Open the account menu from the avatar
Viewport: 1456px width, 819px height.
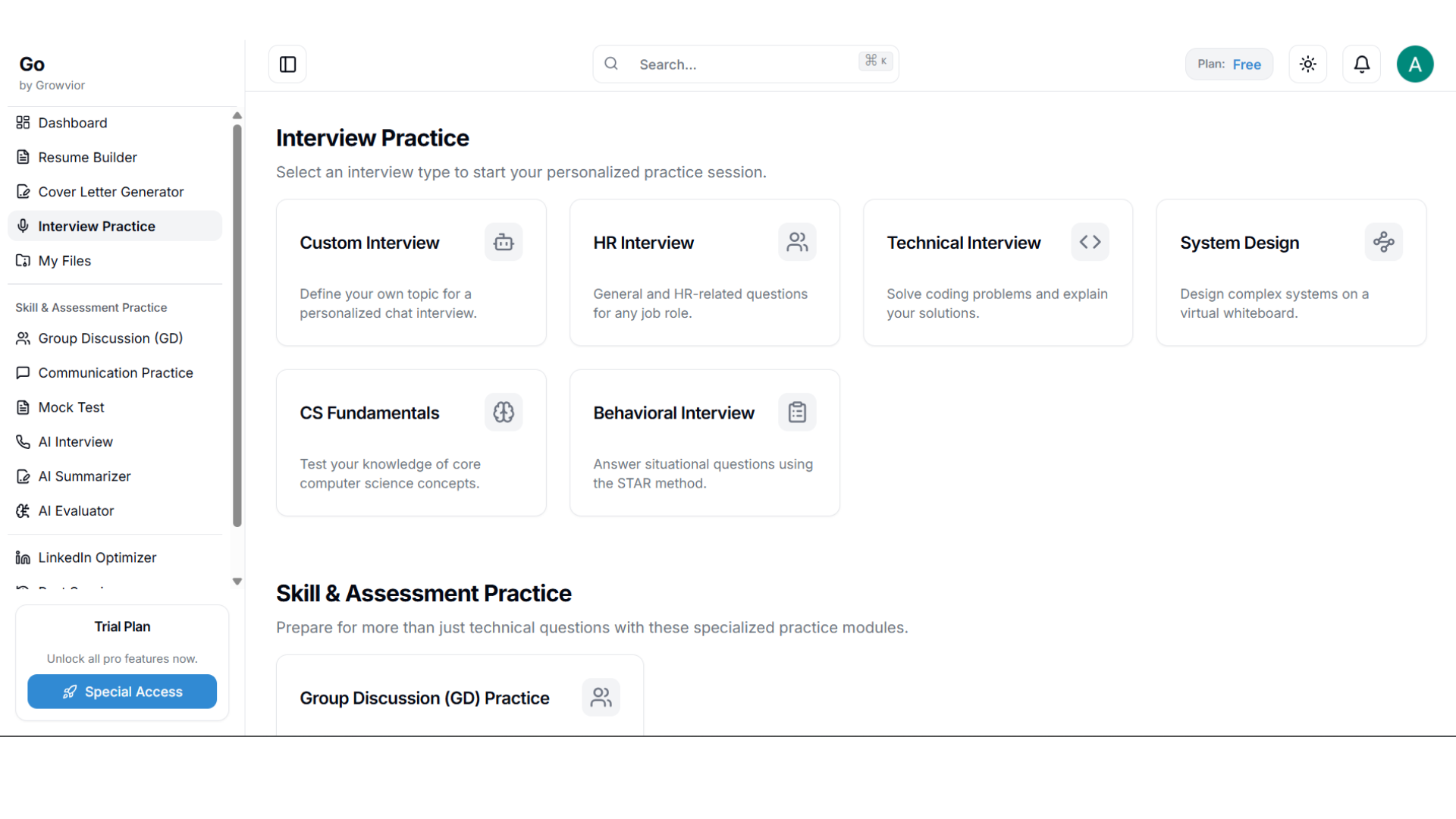pos(1415,64)
